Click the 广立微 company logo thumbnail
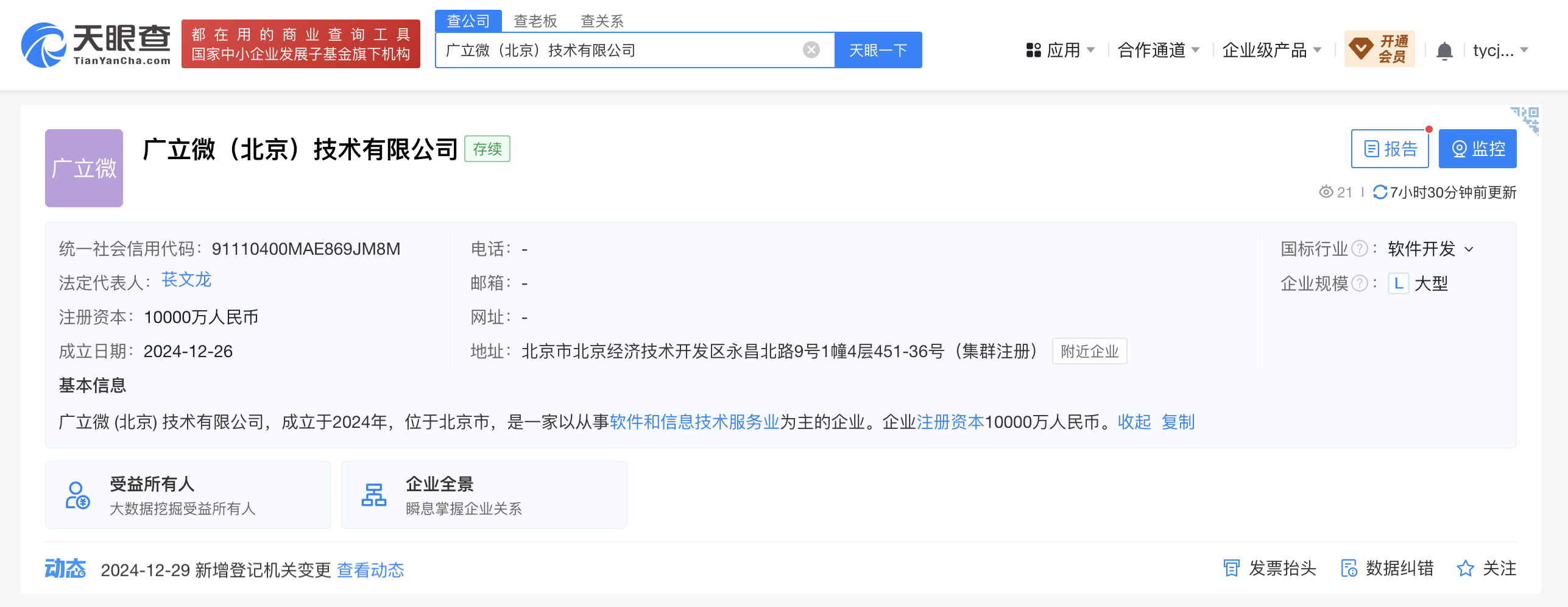 point(84,168)
